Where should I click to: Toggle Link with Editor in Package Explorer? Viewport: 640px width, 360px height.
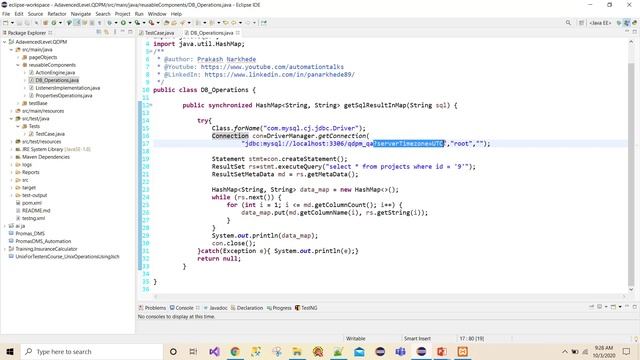pyautogui.click(x=107, y=32)
